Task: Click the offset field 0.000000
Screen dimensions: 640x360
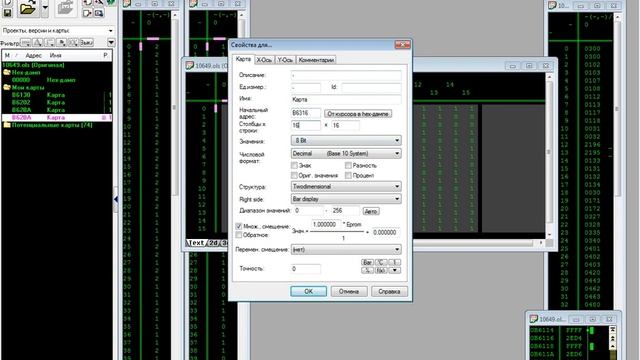Action: [x=386, y=232]
